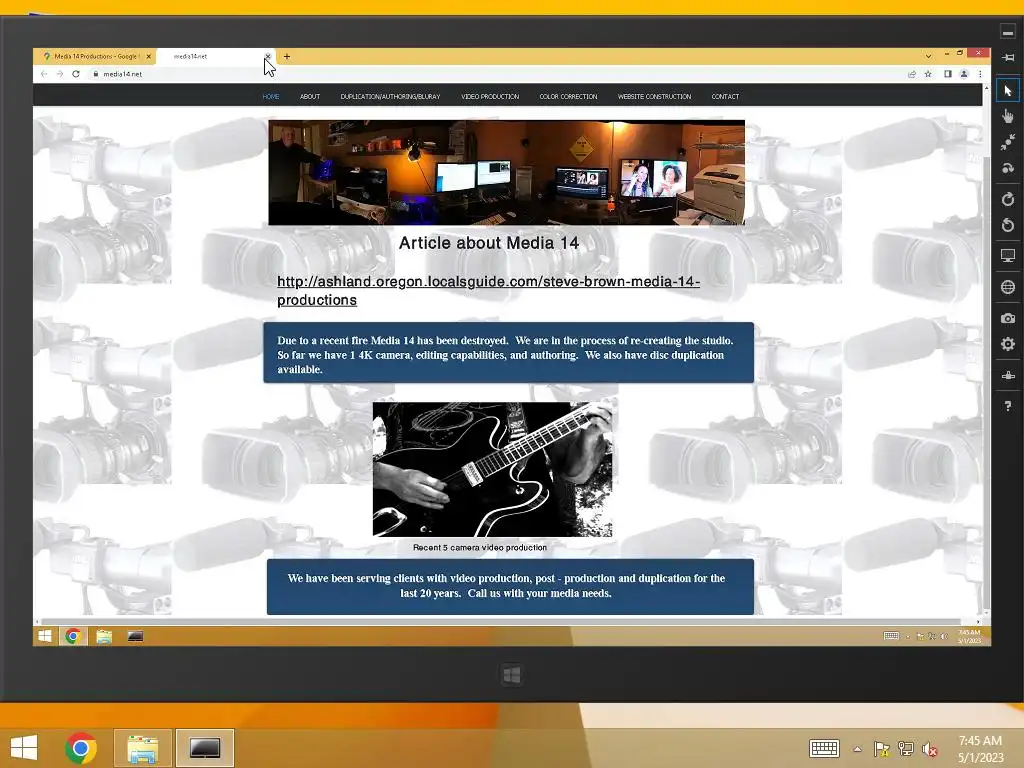Viewport: 1024px width, 768px height.
Task: Click the curved-arrow gesture icon in sidebar
Action: tap(1008, 168)
